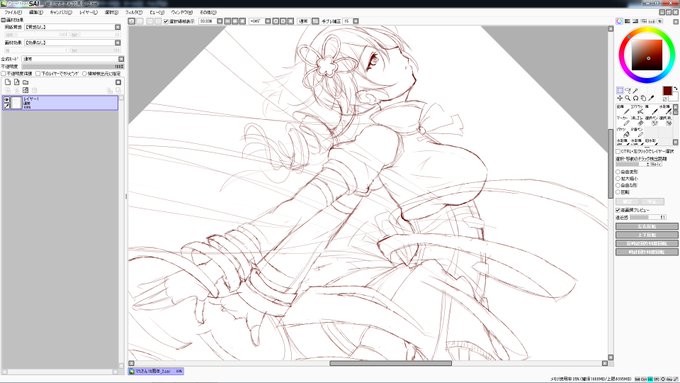This screenshot has height=383, width=680.
Task: Adjust the layer 不透明度 opacity slider
Action: 73,66
